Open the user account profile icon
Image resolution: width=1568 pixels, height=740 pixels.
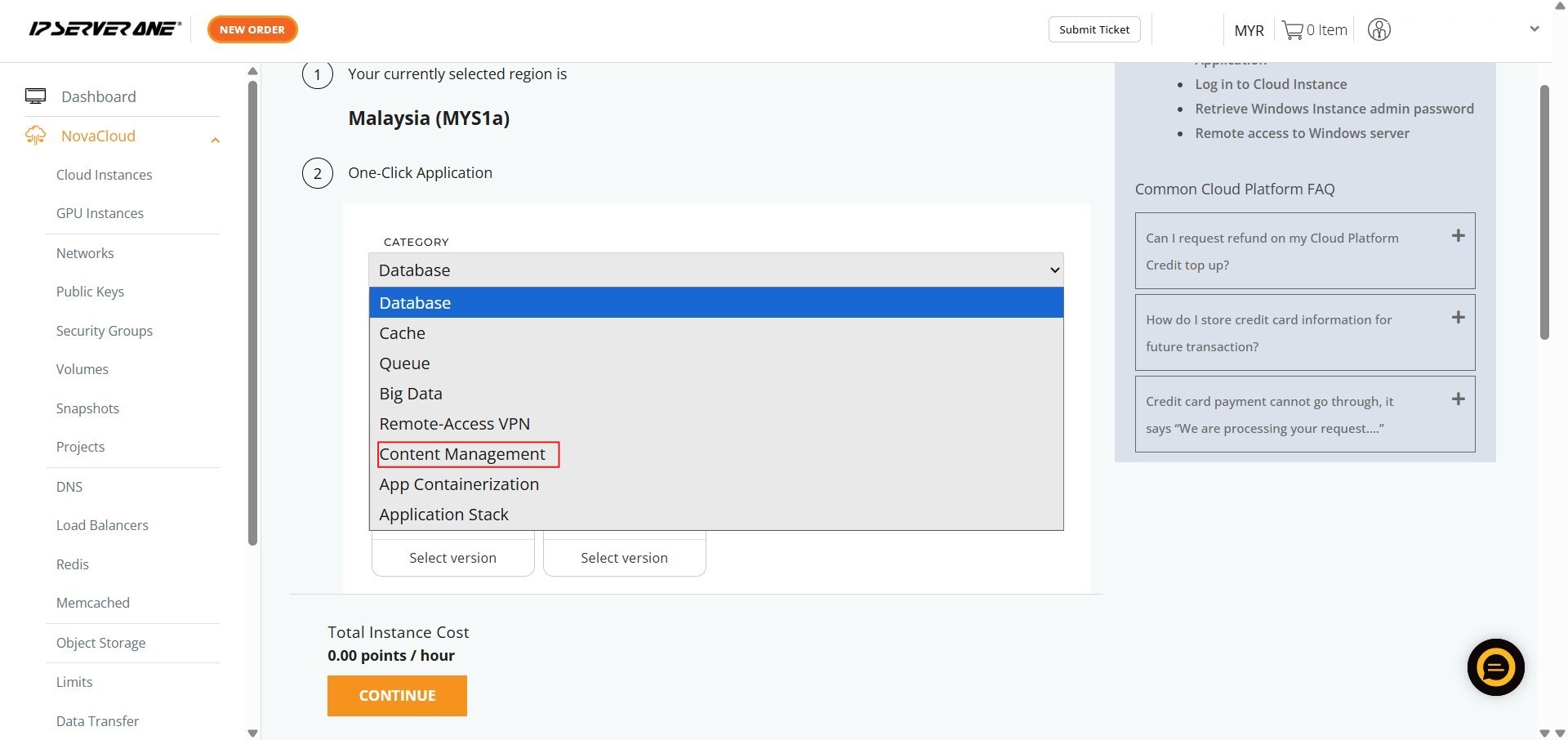(x=1379, y=30)
